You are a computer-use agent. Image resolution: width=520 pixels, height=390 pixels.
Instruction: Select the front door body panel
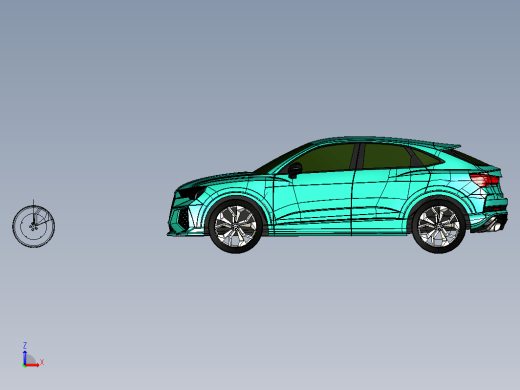click(313, 202)
